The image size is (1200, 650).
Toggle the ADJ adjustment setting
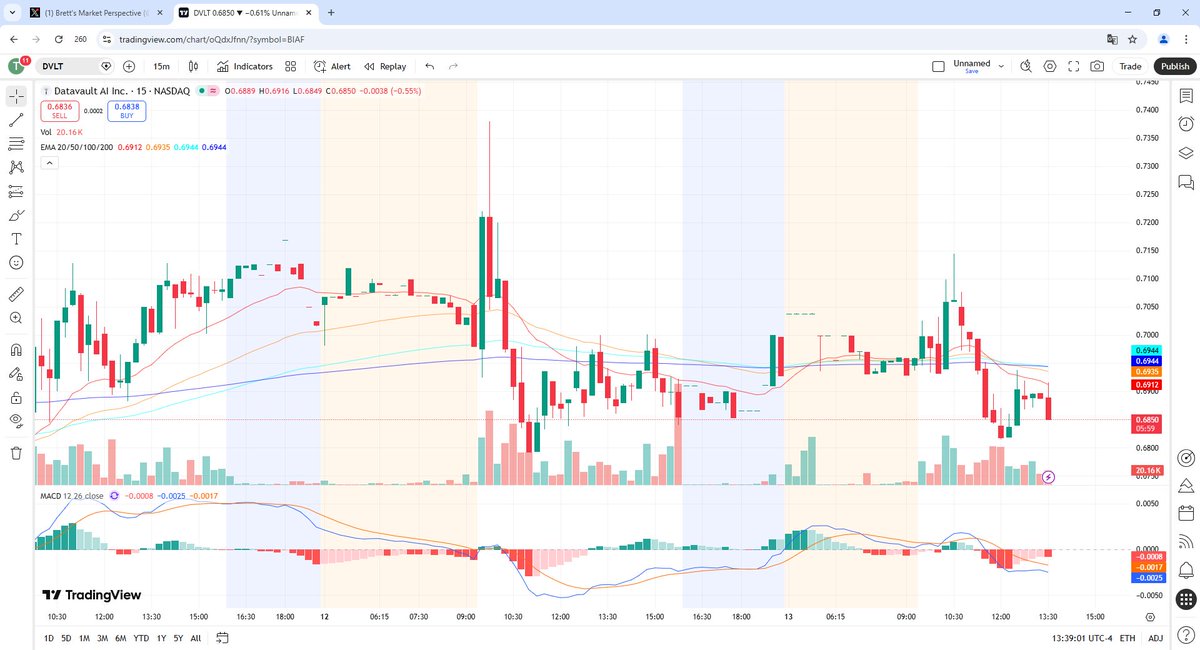click(1155, 638)
